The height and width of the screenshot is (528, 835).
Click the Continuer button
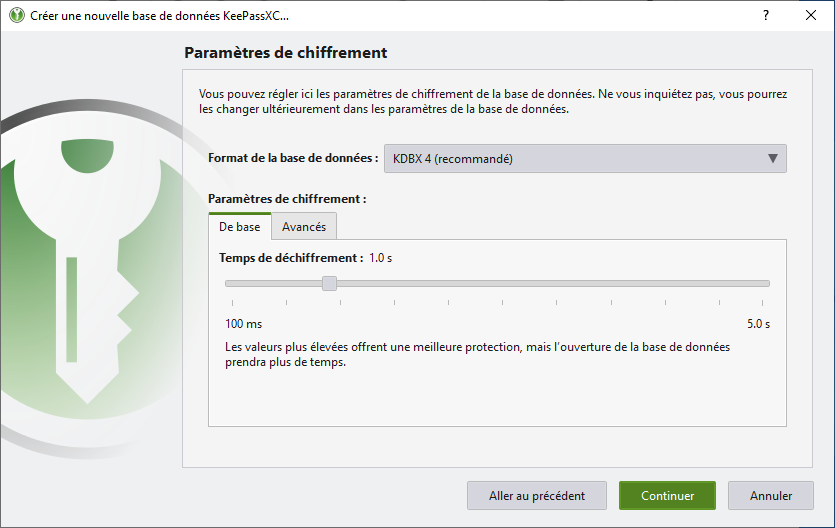[x=667, y=496]
